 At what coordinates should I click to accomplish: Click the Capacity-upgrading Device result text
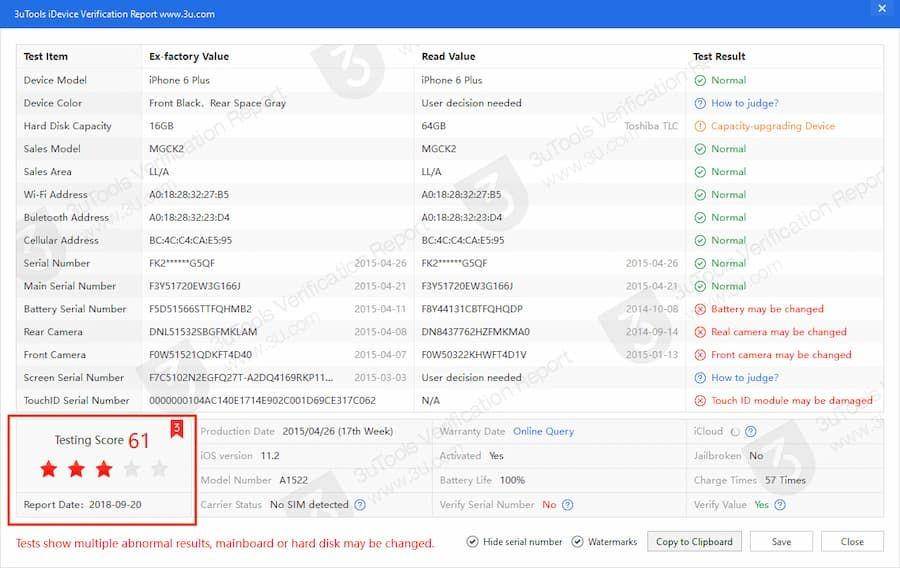click(x=773, y=126)
